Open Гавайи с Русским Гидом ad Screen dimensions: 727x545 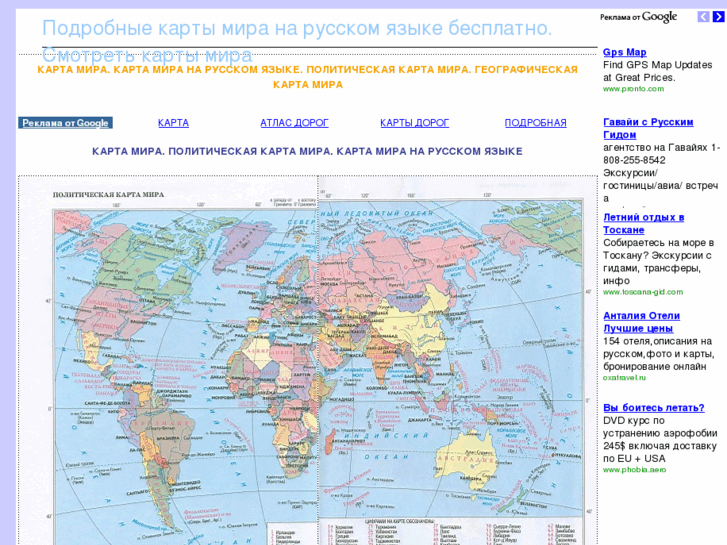tap(648, 128)
